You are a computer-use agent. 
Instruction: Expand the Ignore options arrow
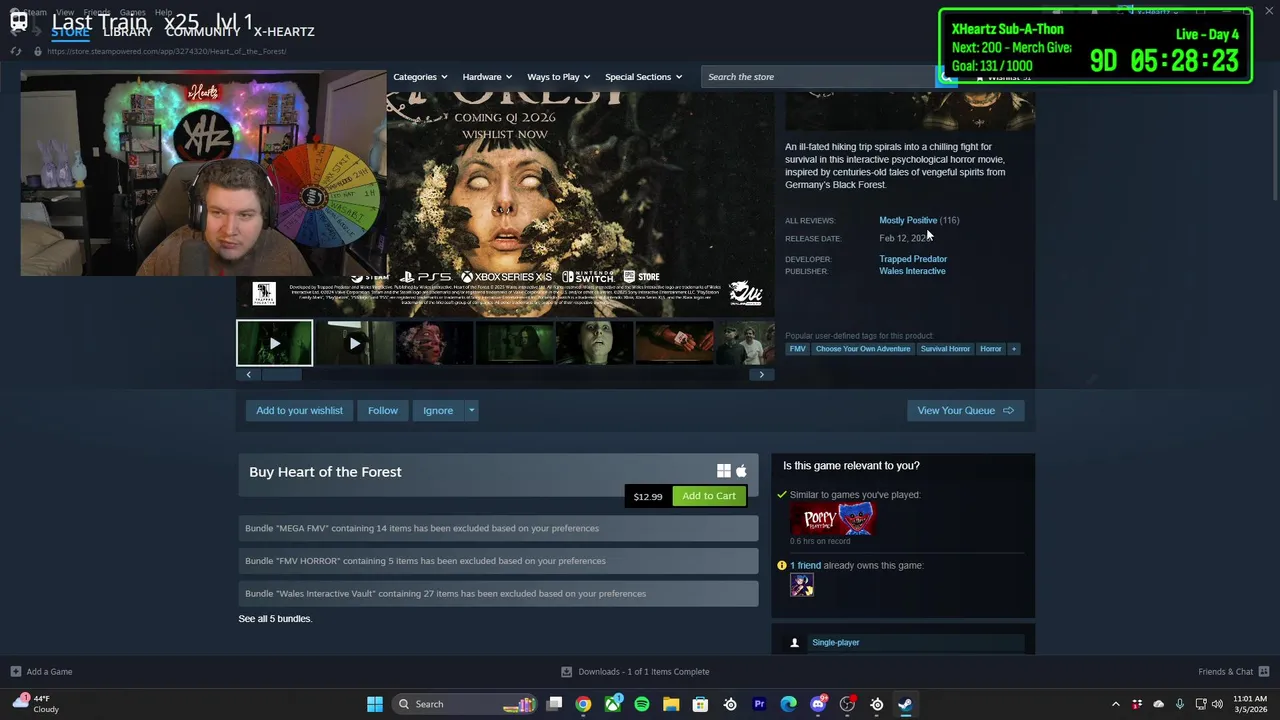pos(471,411)
